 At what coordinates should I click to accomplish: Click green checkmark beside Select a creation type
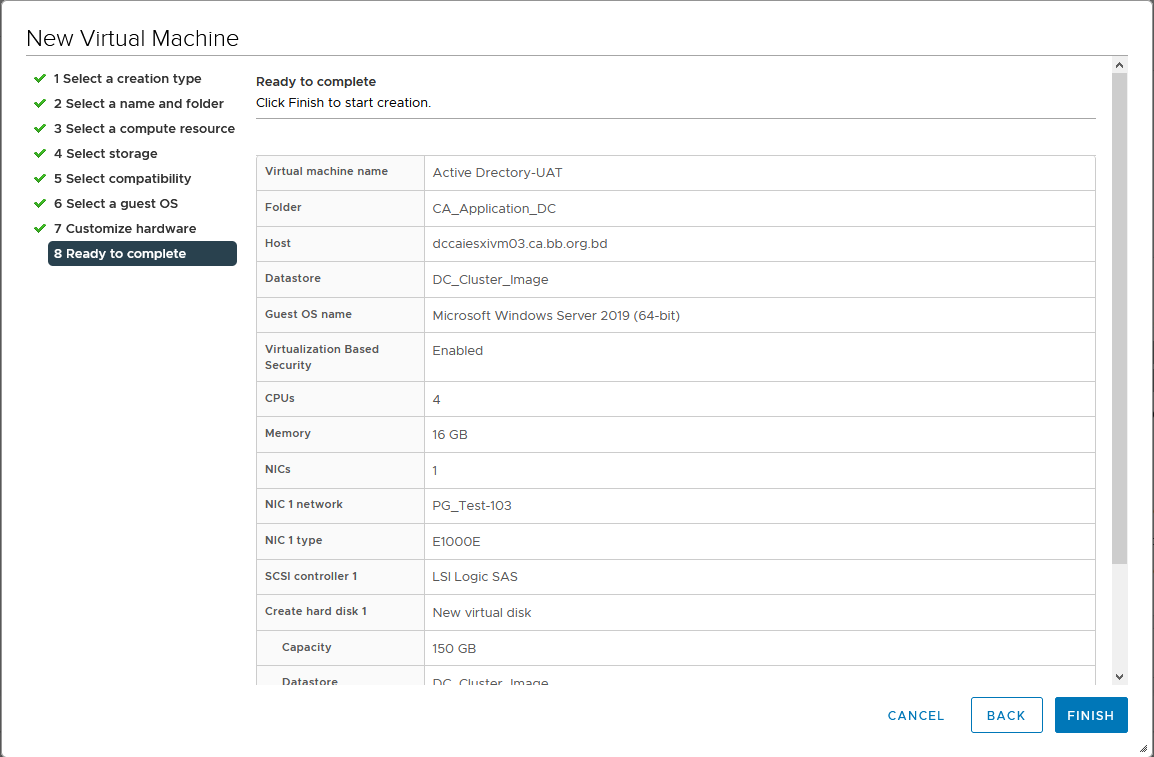pos(40,78)
